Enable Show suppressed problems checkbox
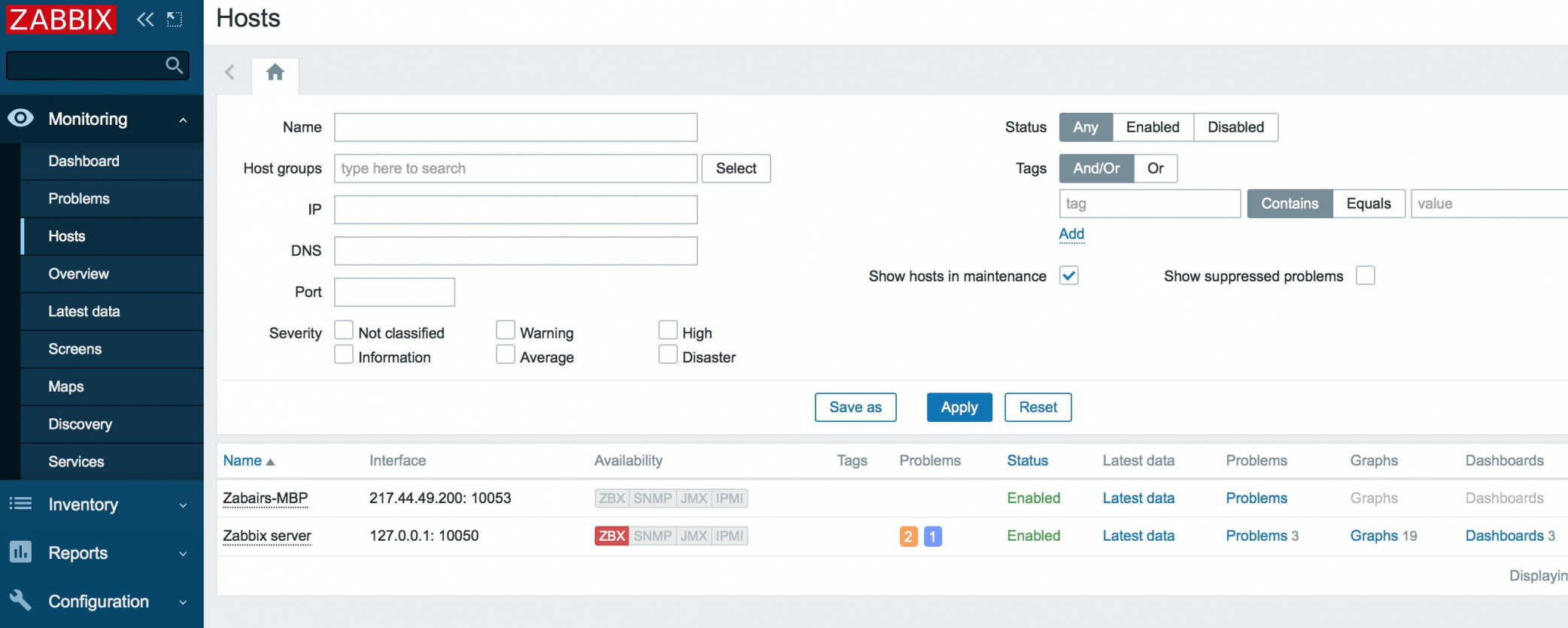The height and width of the screenshot is (628, 1568). (1365, 276)
